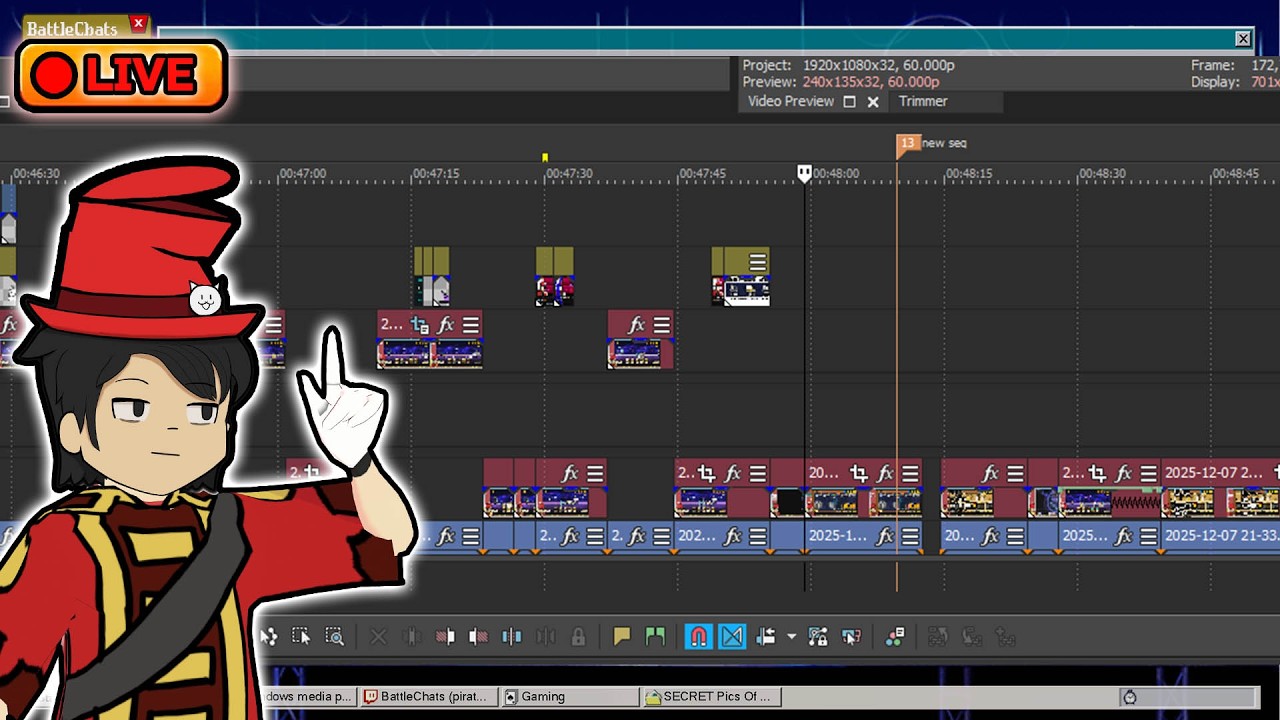The image size is (1280, 720).
Task: Toggle Enable Snapping magnet button
Action: (699, 637)
